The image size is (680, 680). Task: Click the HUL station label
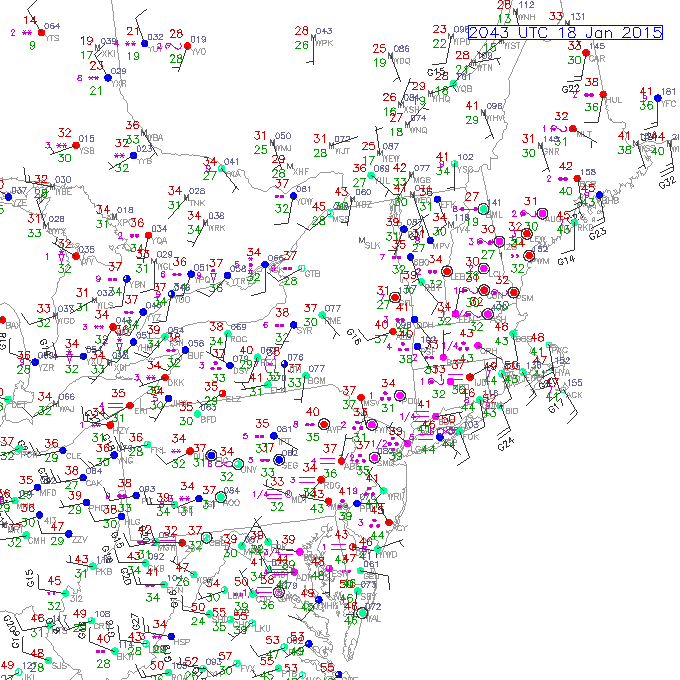pos(614,100)
